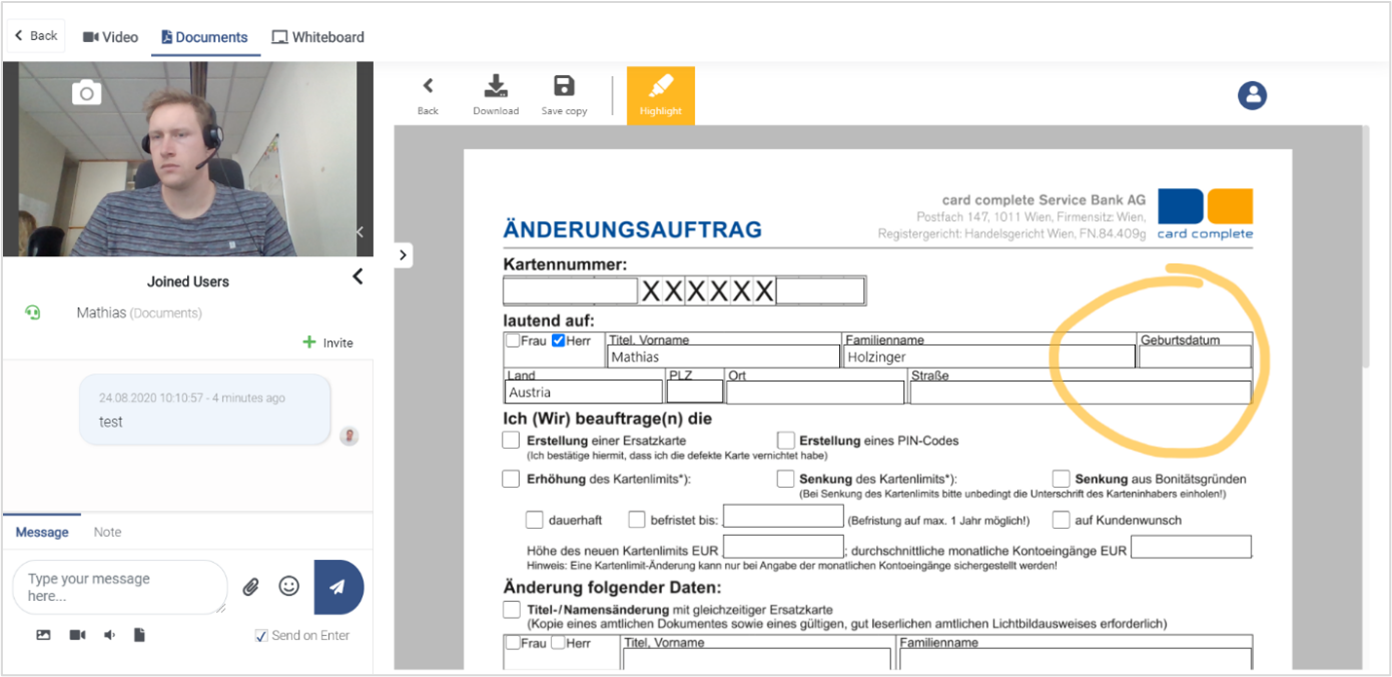Click Höhe des neuen Kartenlimits EUR field

pos(784,547)
